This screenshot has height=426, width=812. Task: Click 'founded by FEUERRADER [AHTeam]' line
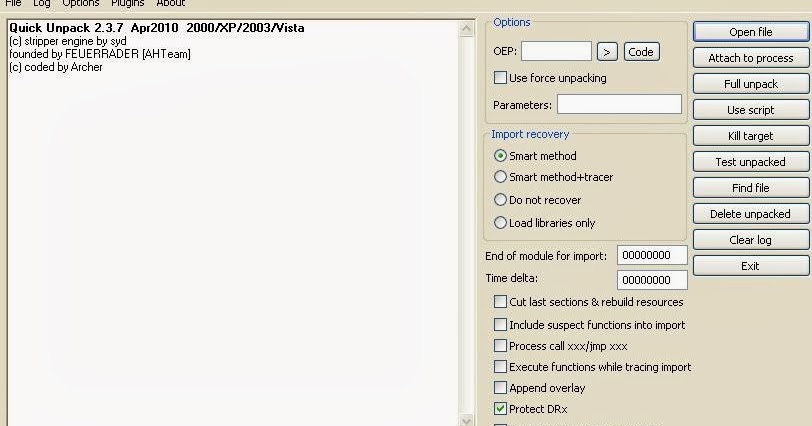coord(100,54)
